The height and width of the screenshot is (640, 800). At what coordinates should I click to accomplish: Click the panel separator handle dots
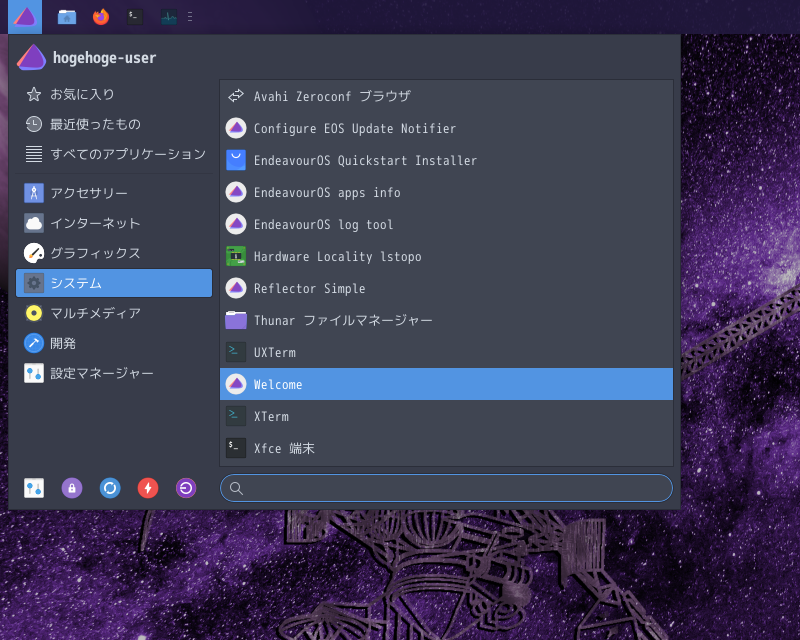click(x=190, y=17)
